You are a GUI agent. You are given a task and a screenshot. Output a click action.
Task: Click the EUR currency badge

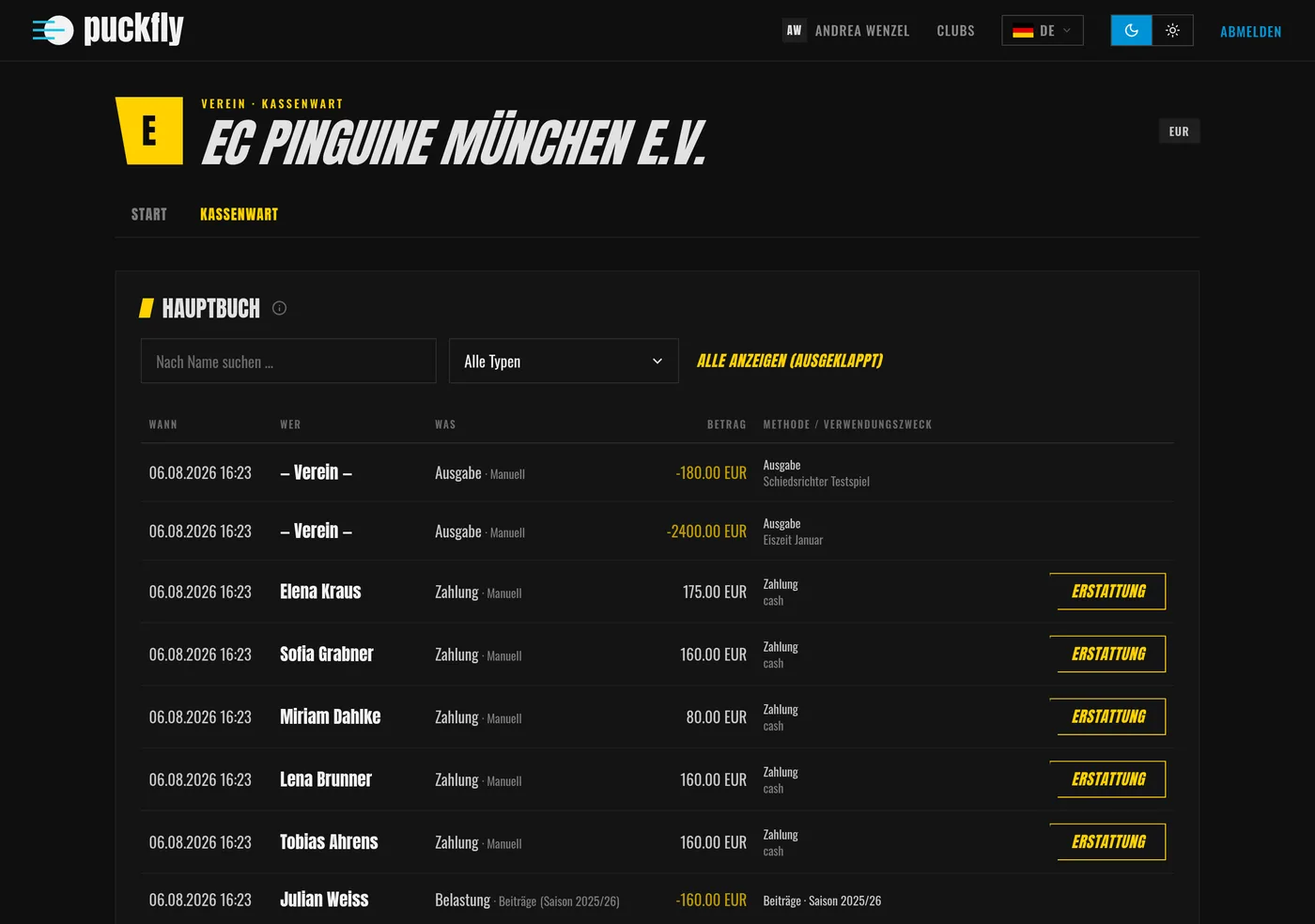(1179, 131)
